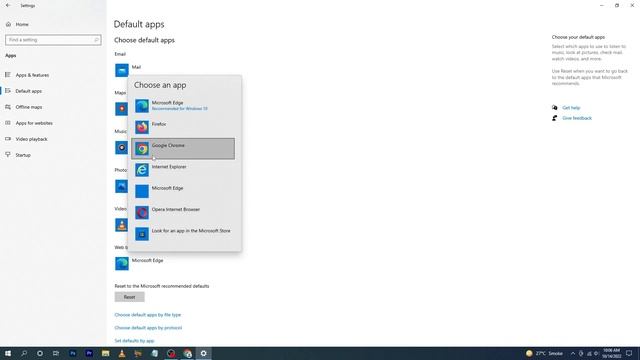Pick Internet Explorer from the app list
640x360 pixels.
coord(183,170)
